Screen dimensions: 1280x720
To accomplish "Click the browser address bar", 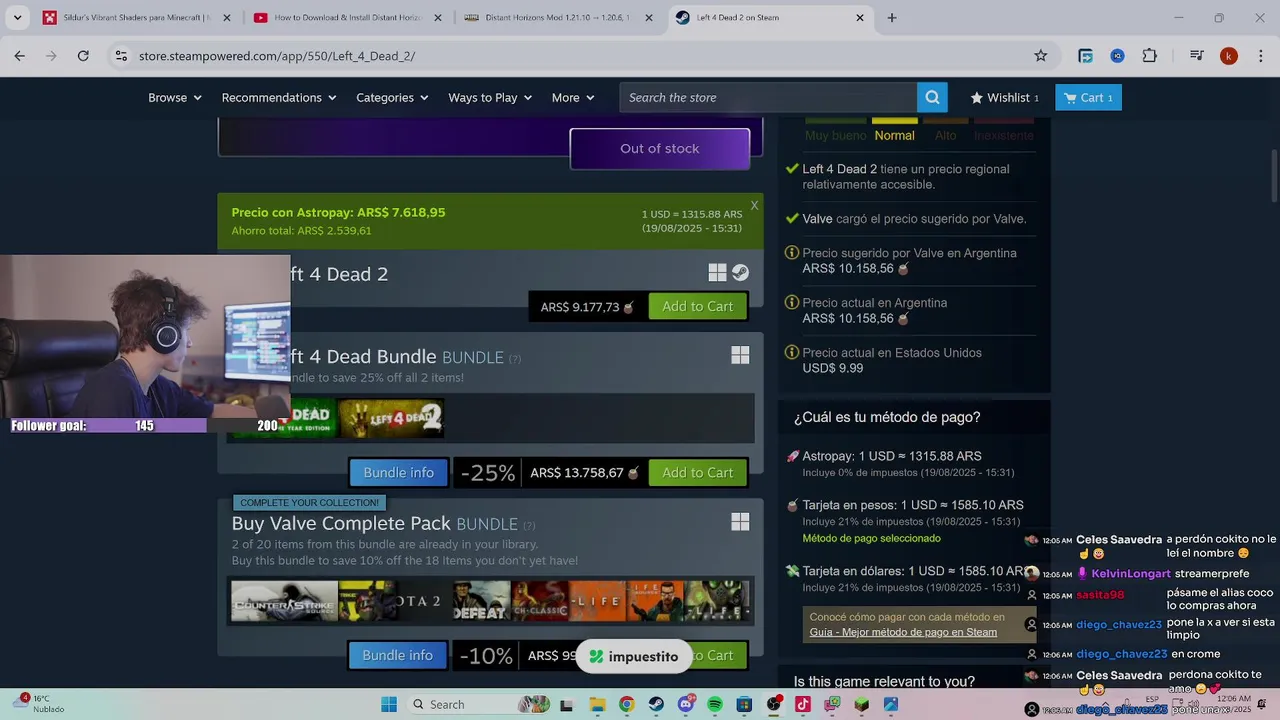I will coord(580,56).
